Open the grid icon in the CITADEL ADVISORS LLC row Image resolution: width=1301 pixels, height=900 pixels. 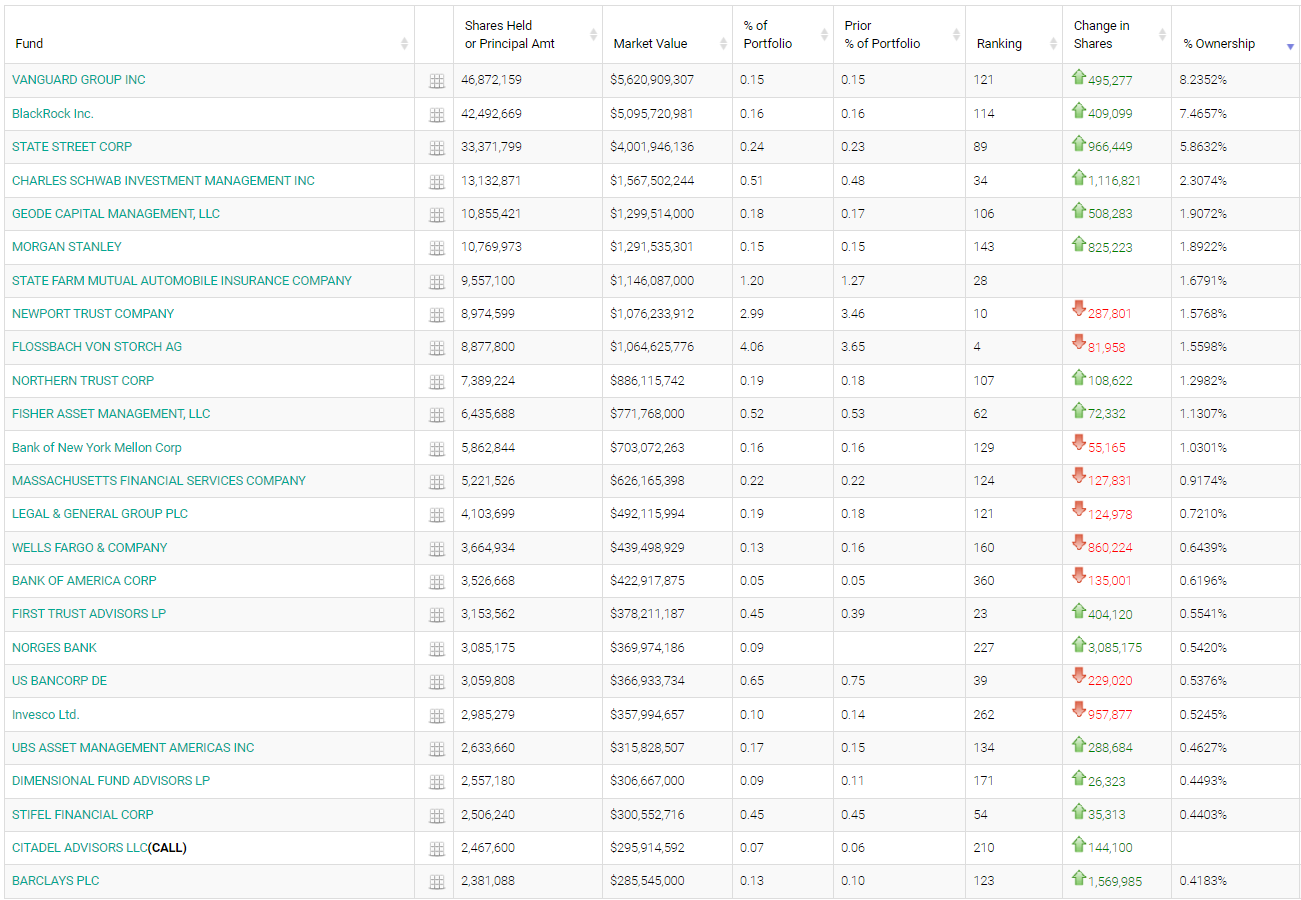click(437, 849)
